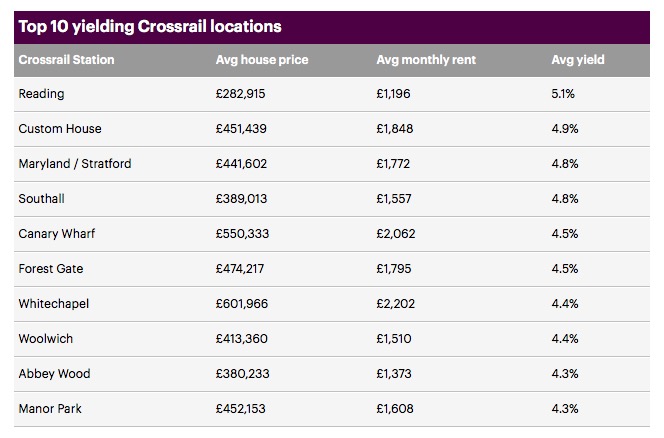Click the Woolwich station name
This screenshot has width=664, height=438.
(x=45, y=339)
